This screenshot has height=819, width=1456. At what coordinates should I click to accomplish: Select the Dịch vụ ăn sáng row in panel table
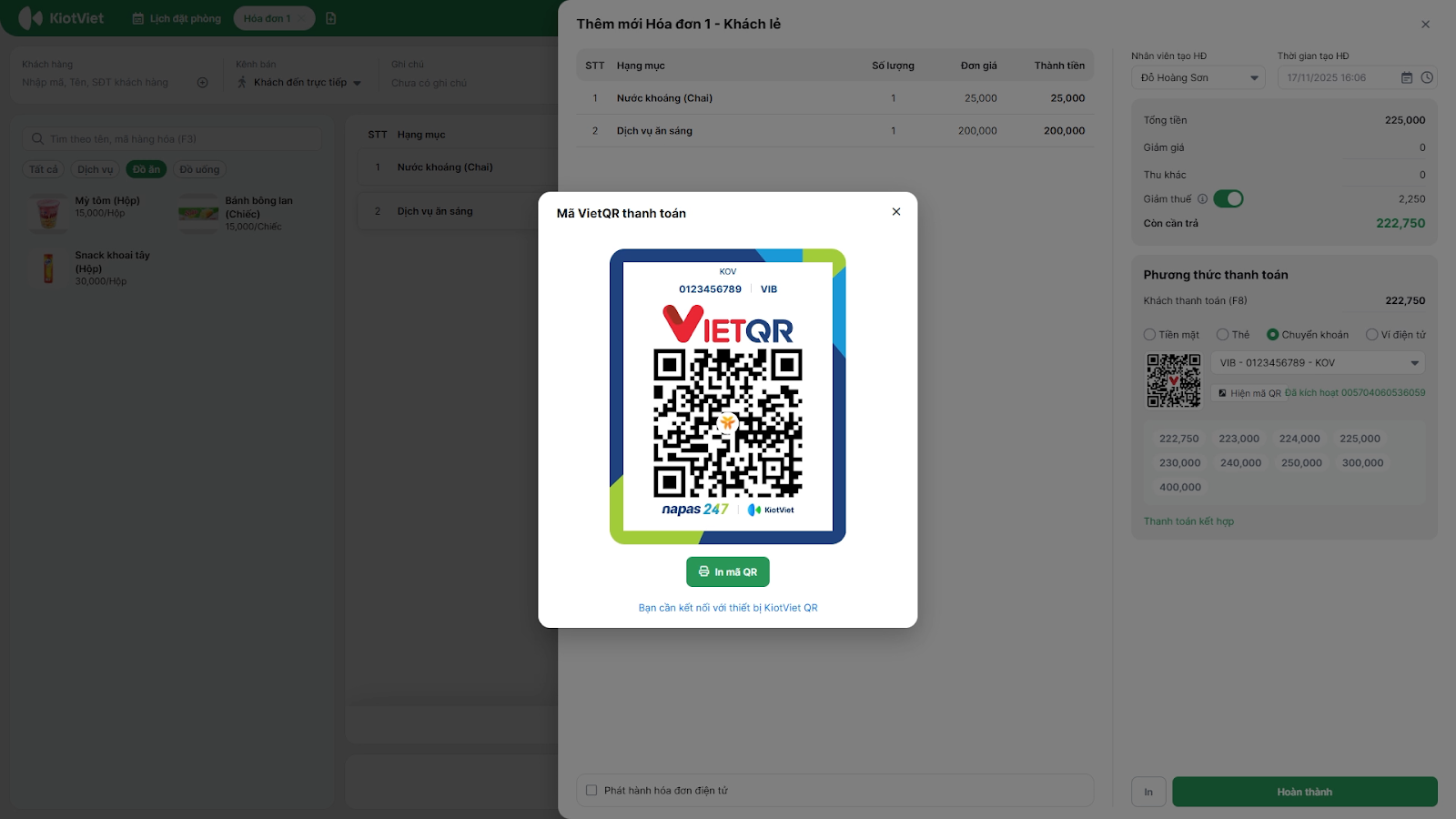834,131
